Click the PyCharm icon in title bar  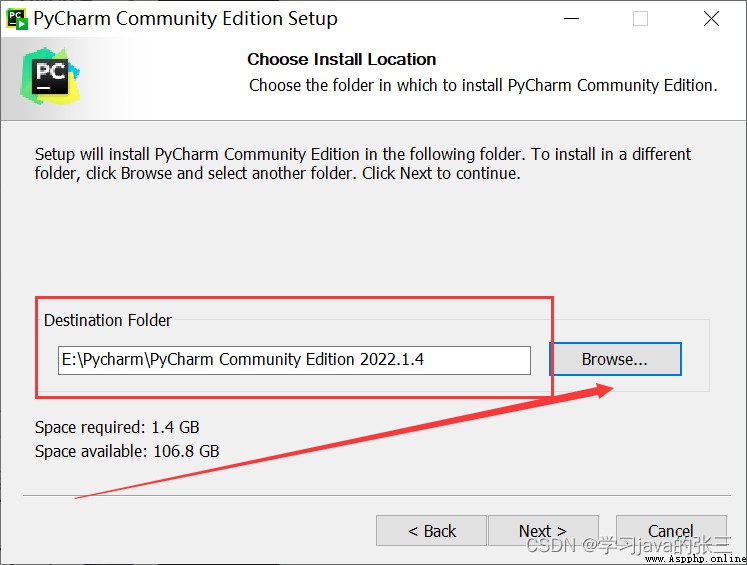point(17,19)
